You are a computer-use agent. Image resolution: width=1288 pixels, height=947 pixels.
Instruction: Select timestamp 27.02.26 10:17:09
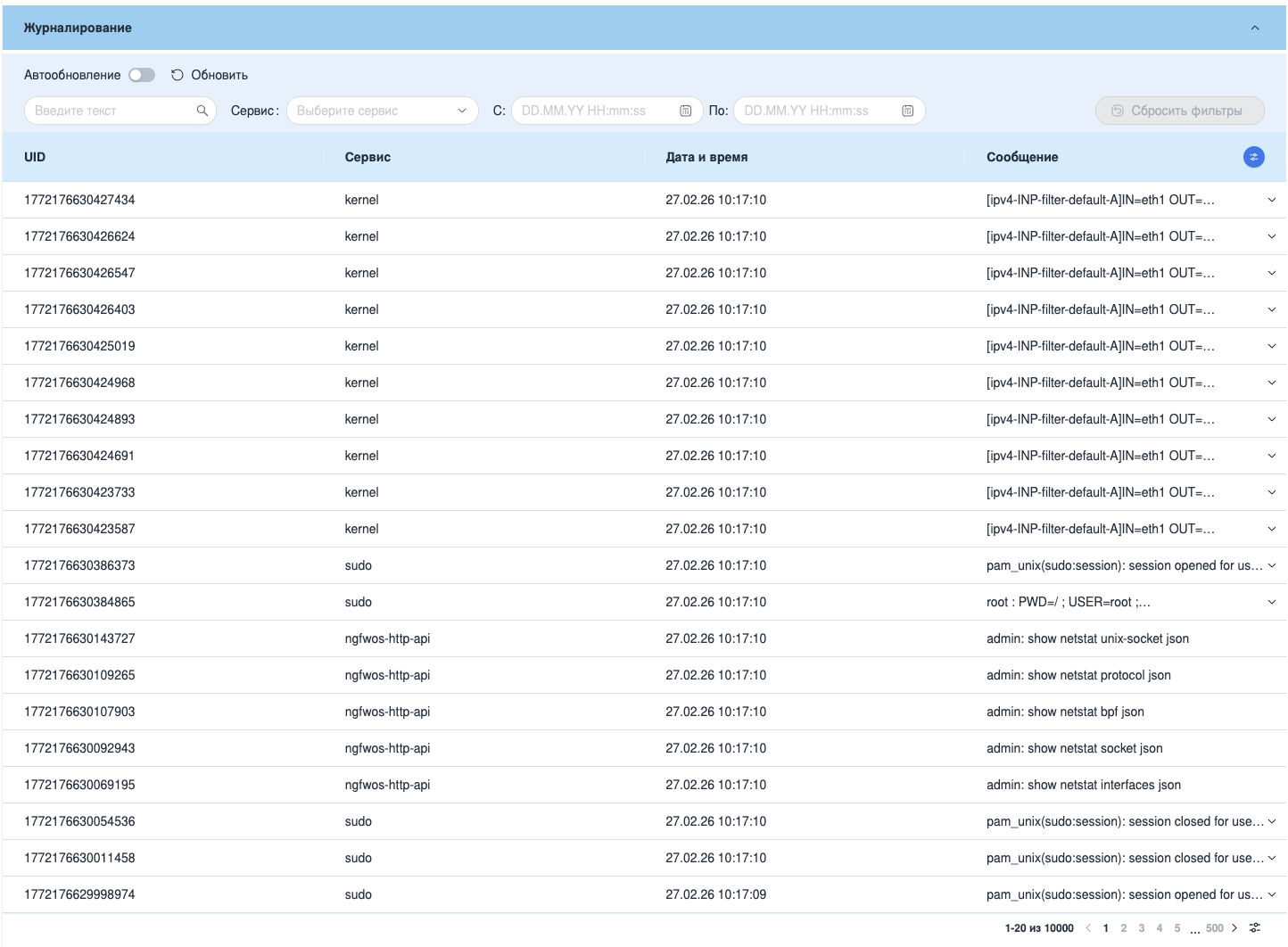click(x=715, y=894)
